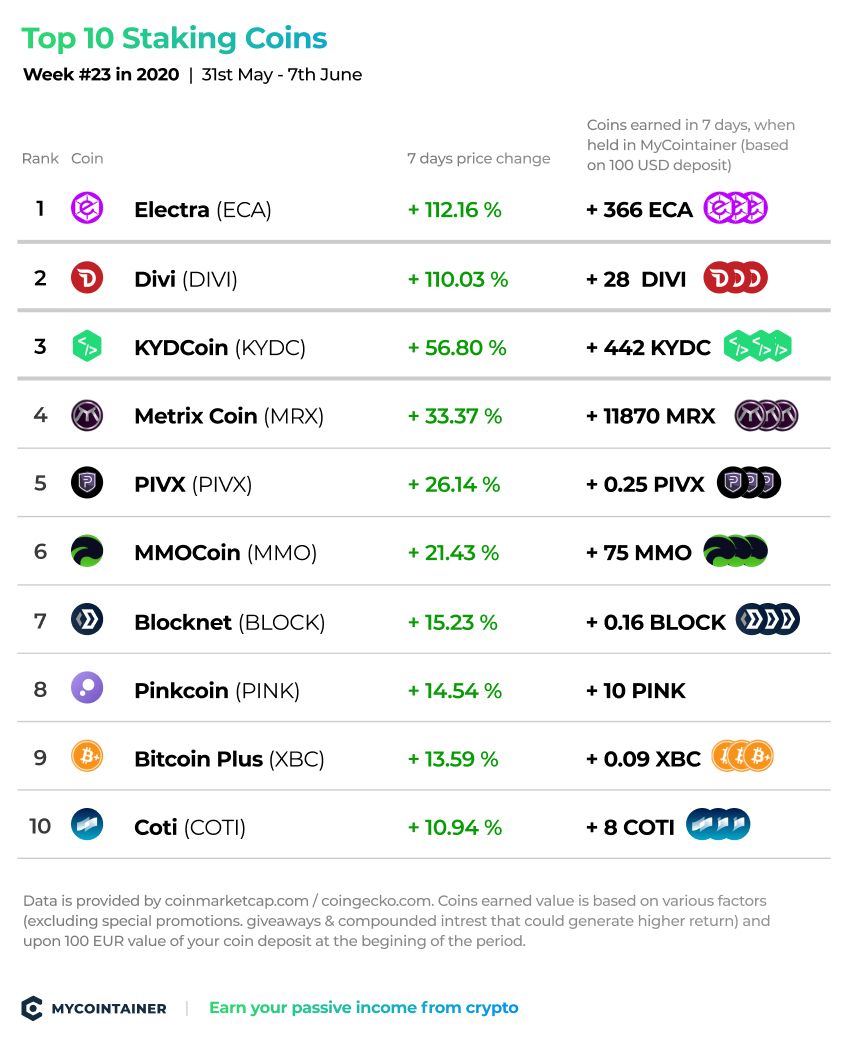Select the black PIVX shield icon

87,483
